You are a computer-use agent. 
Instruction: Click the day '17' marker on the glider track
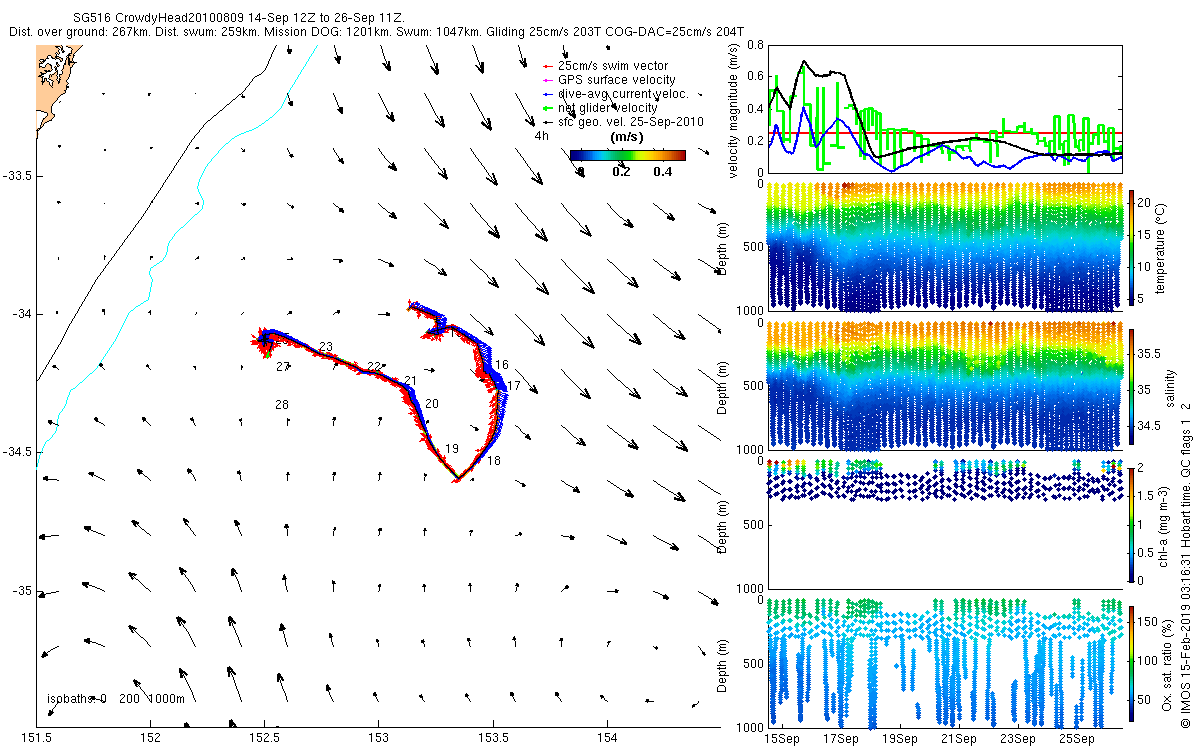pos(514,385)
